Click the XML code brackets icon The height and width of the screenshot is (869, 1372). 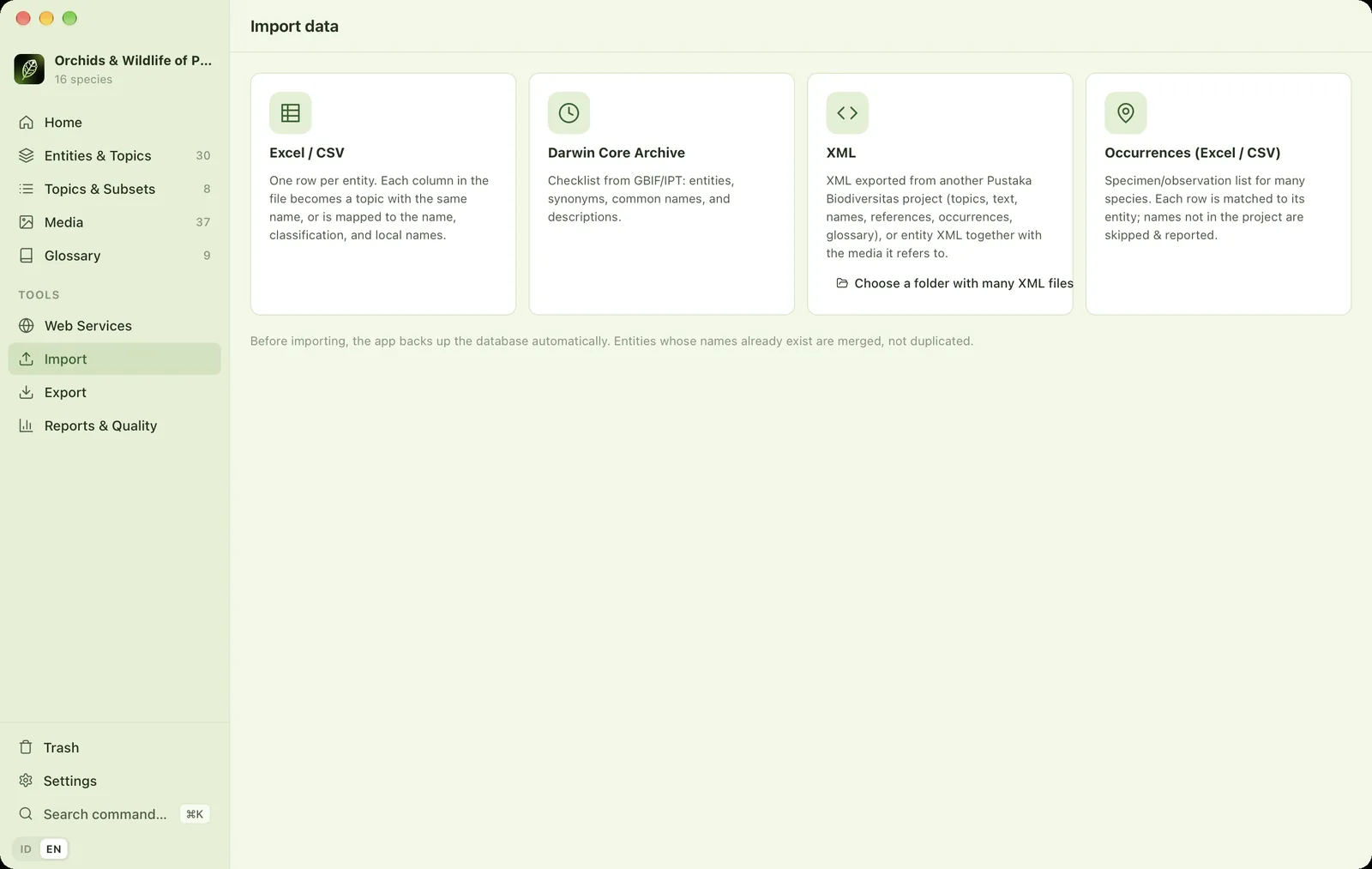pyautogui.click(x=847, y=113)
